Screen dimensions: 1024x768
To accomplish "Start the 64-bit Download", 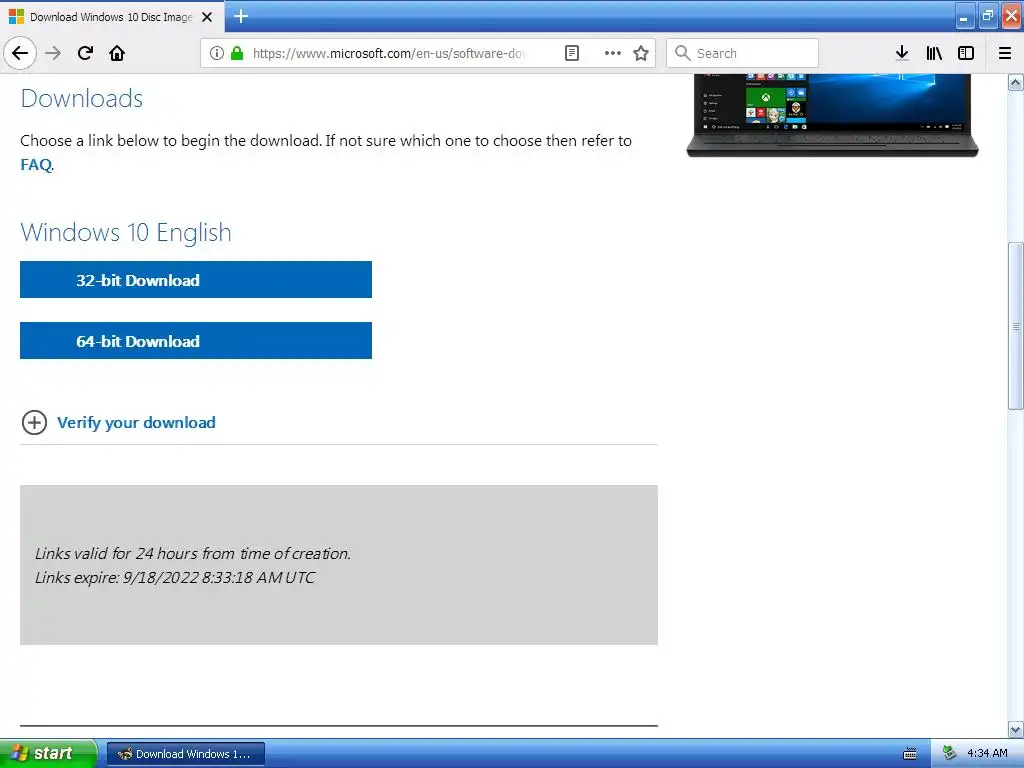I will 196,340.
